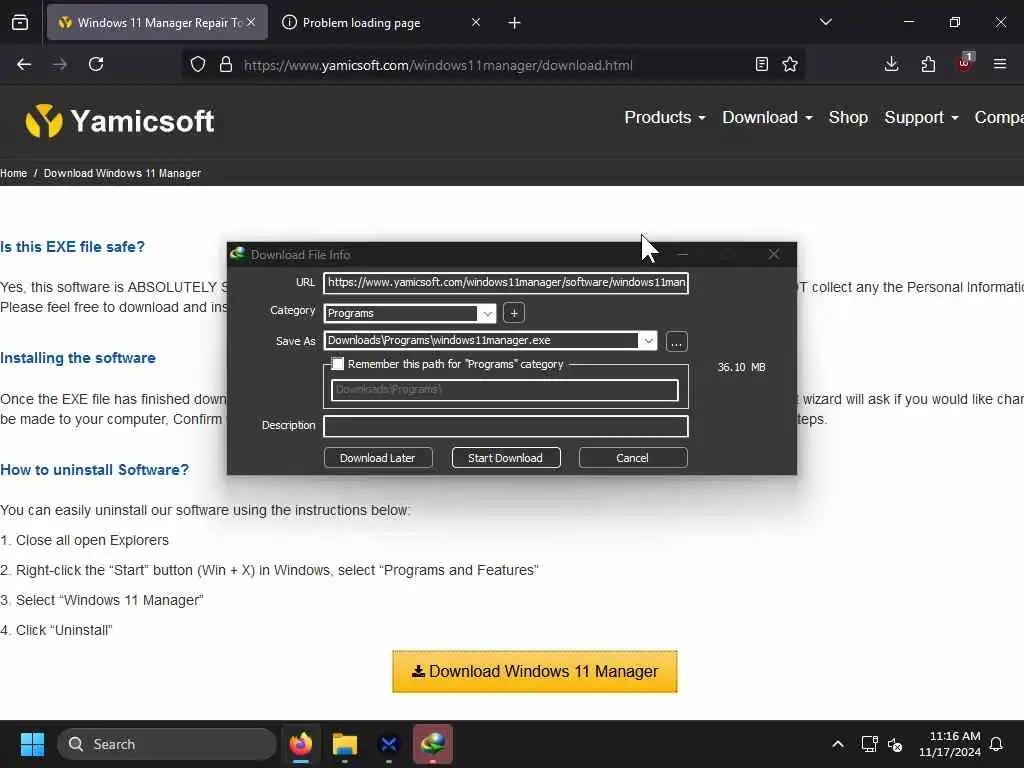Expand the Save As path dropdown

point(648,341)
